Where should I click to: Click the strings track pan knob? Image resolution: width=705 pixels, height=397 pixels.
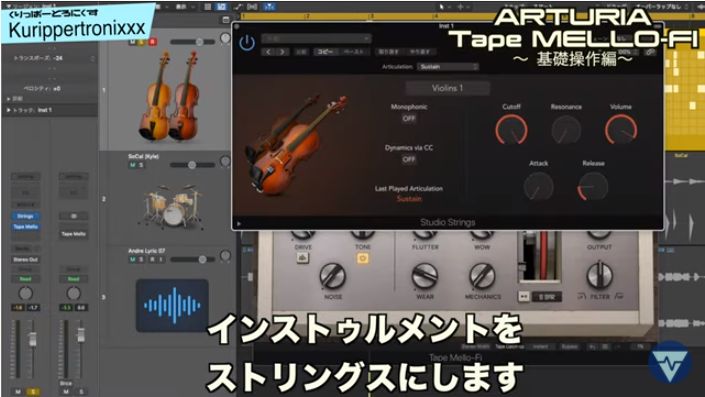tap(225, 39)
